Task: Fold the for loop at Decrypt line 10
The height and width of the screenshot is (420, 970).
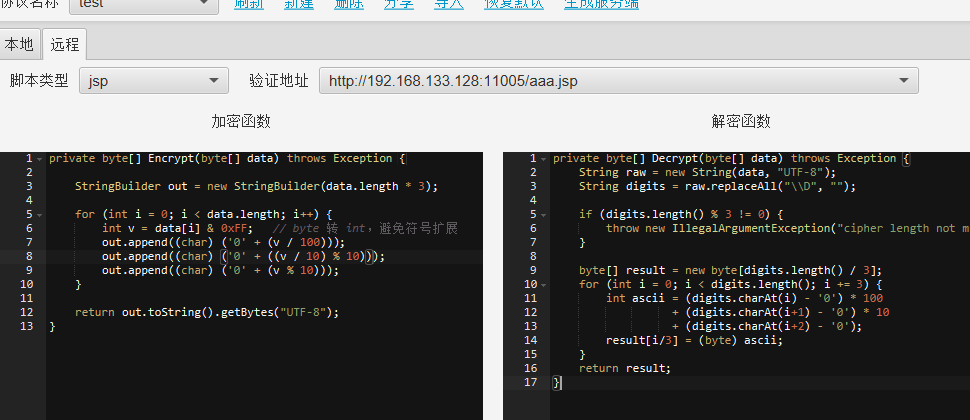Action: pyautogui.click(x=544, y=285)
